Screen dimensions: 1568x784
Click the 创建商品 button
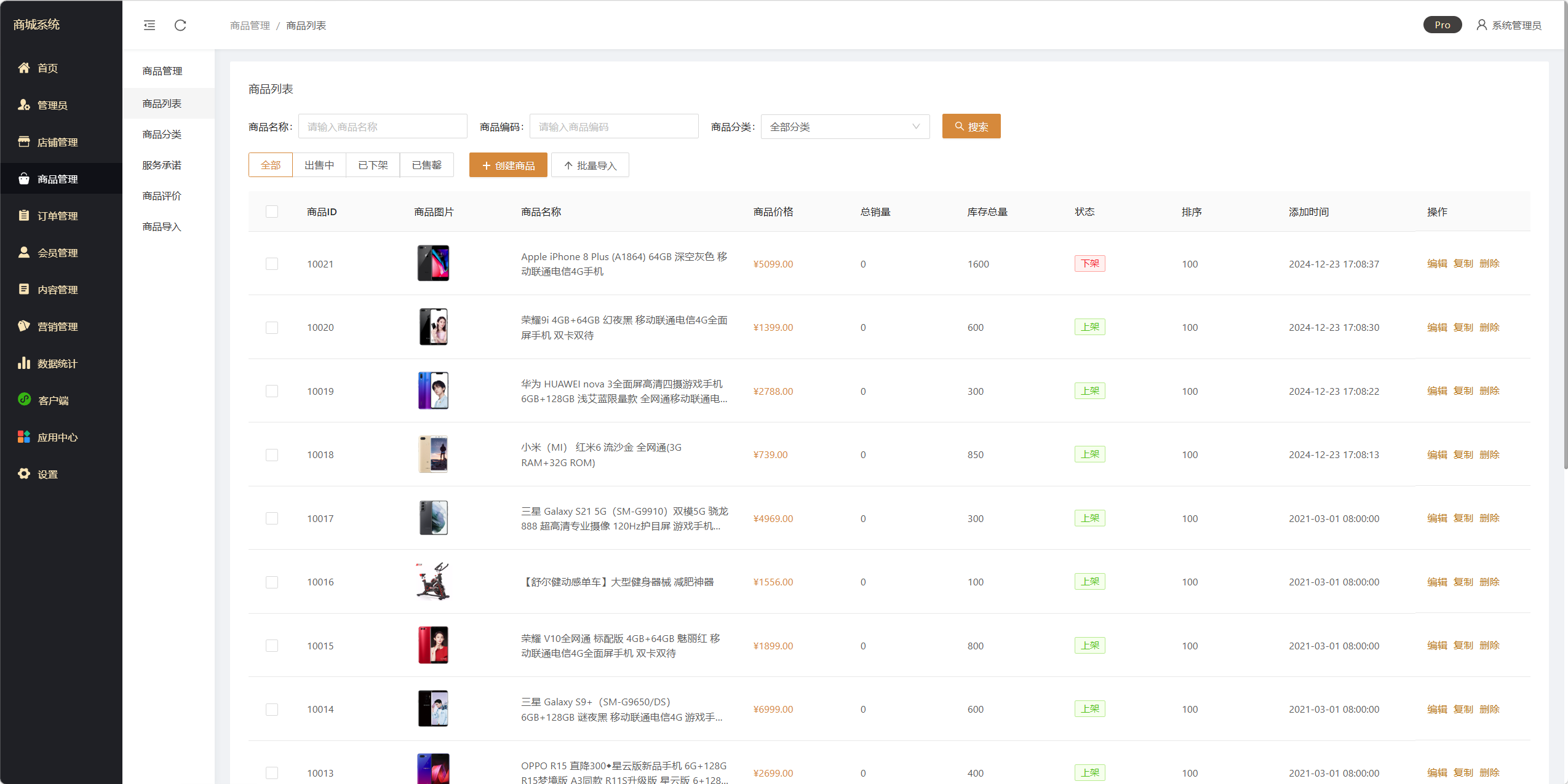coord(508,165)
